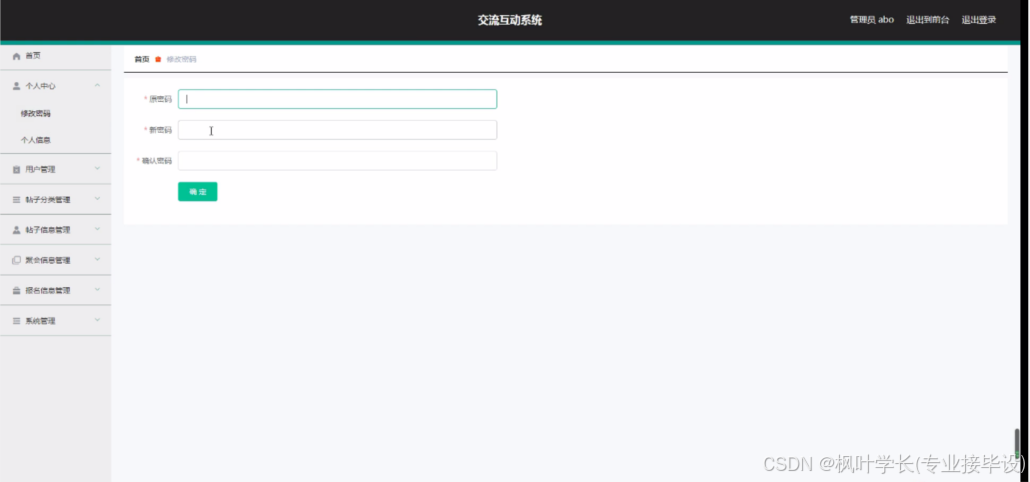The image size is (1030, 482).
Task: Collapse the 个人中心 menu with its chevron
Action: (x=97, y=85)
